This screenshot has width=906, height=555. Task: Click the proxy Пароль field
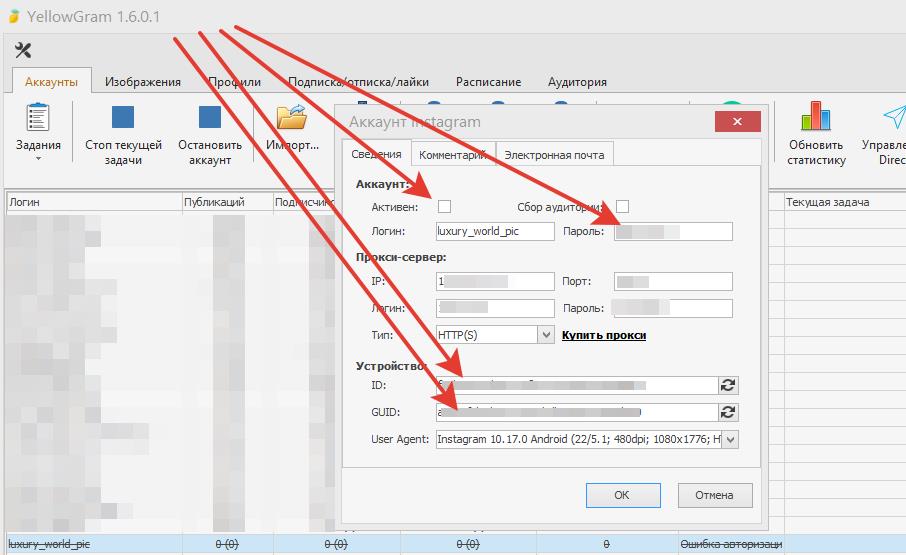[x=673, y=308]
